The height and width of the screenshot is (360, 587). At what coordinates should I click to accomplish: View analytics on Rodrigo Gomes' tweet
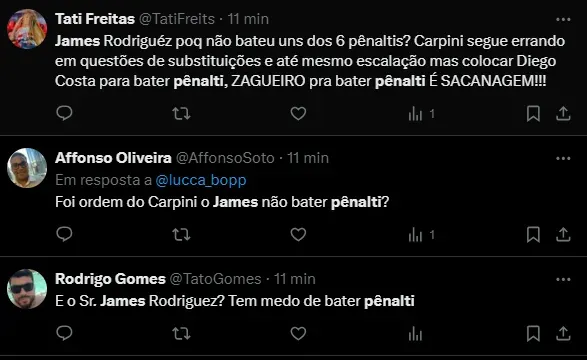click(x=415, y=333)
